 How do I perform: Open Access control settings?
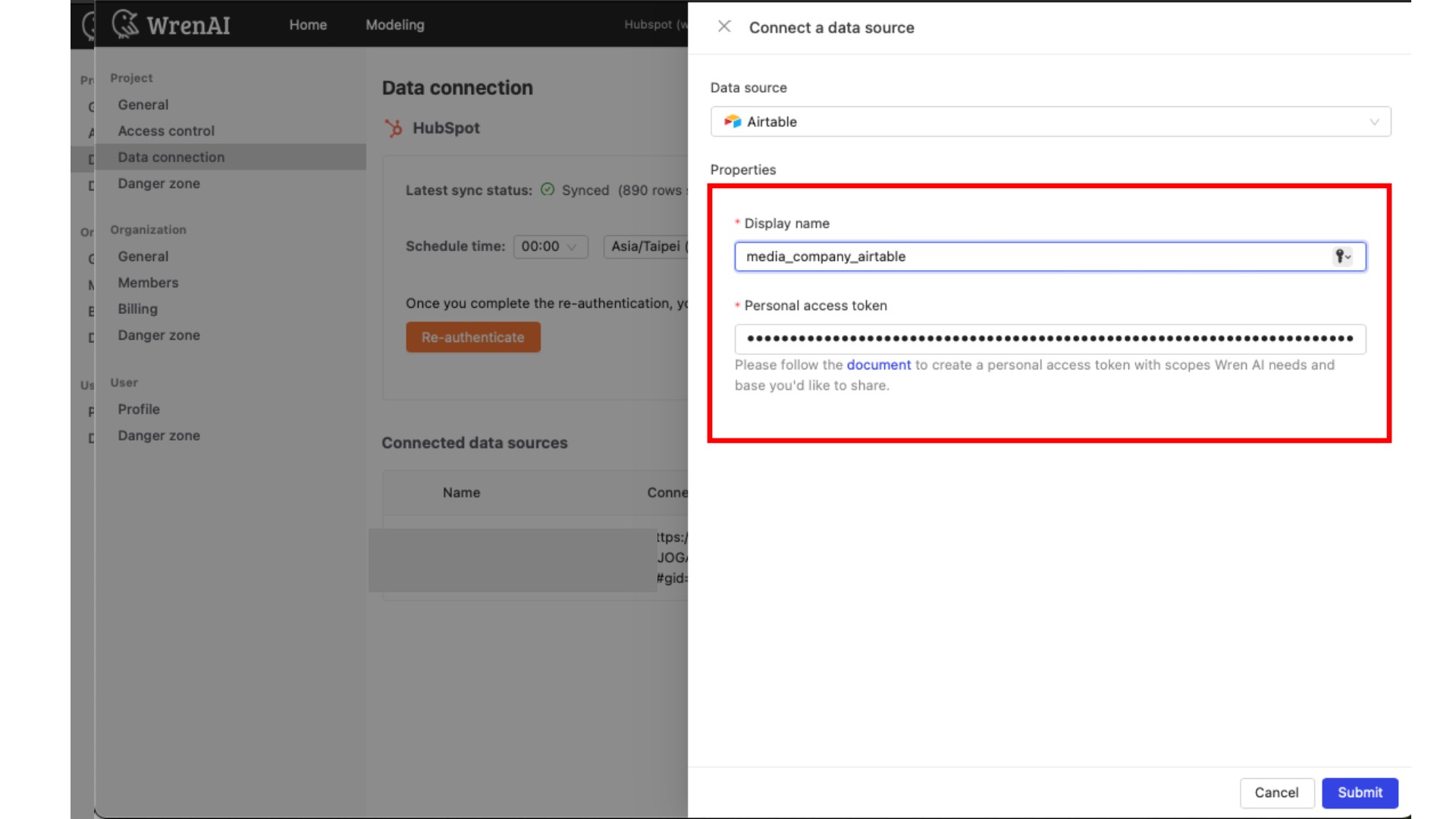[x=166, y=130]
